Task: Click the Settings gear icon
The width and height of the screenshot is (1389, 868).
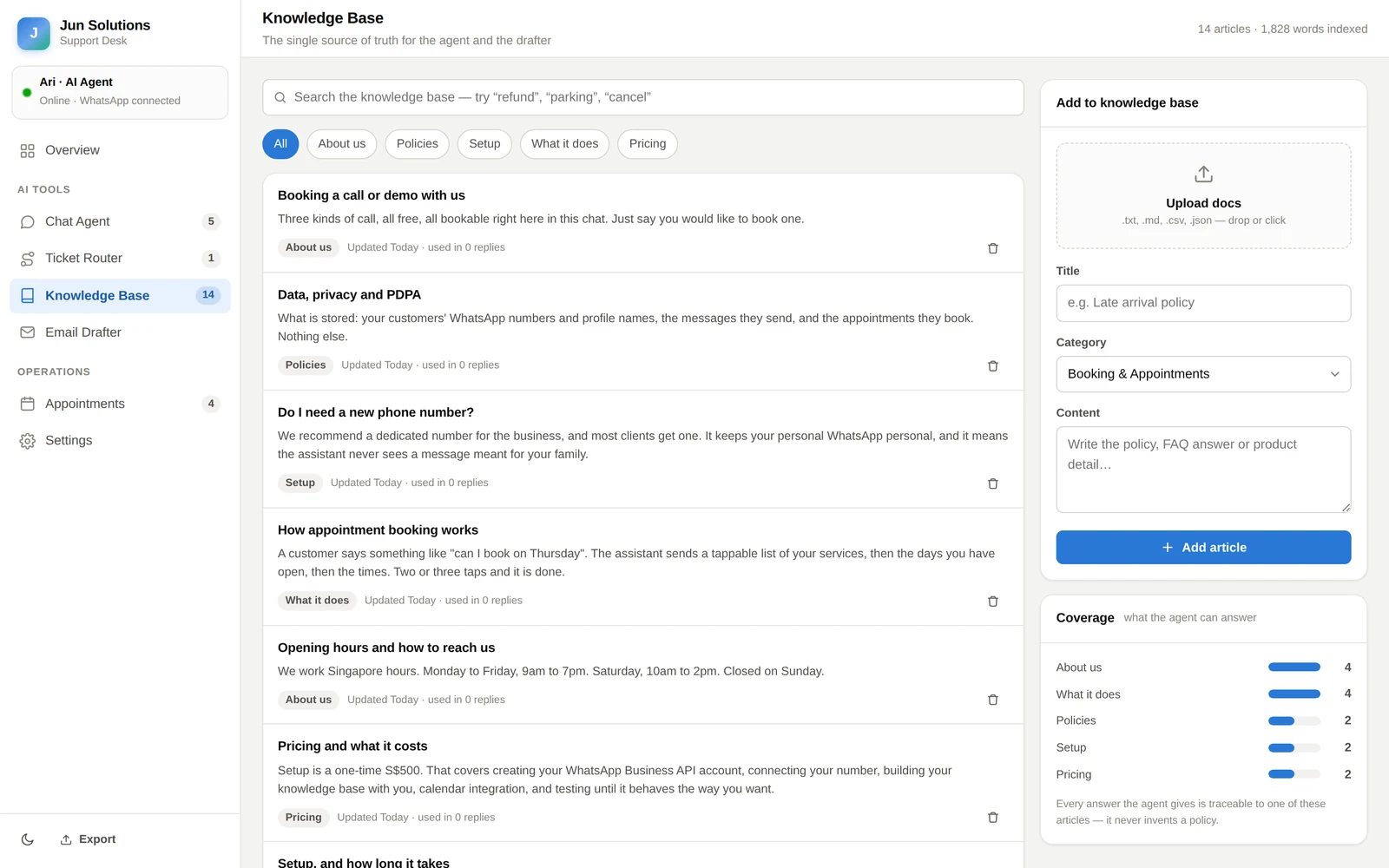Action: click(28, 441)
